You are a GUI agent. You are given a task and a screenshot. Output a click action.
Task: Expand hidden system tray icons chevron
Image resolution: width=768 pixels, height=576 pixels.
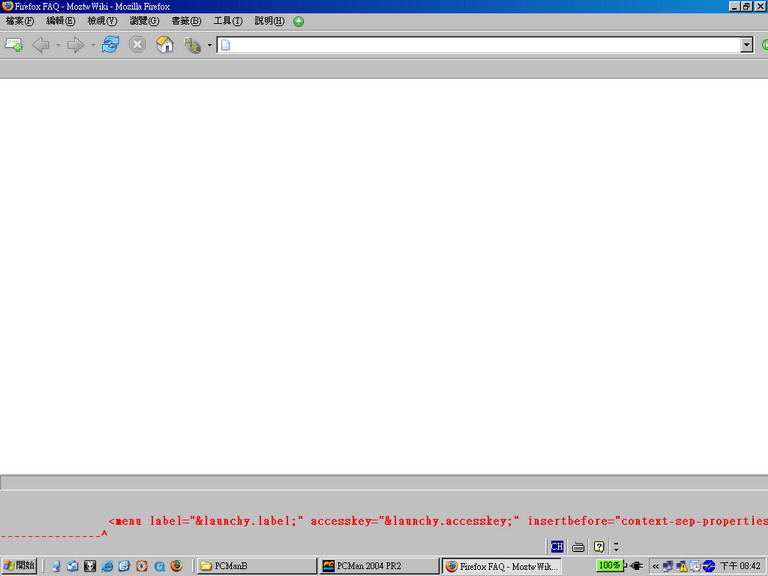[x=656, y=565]
